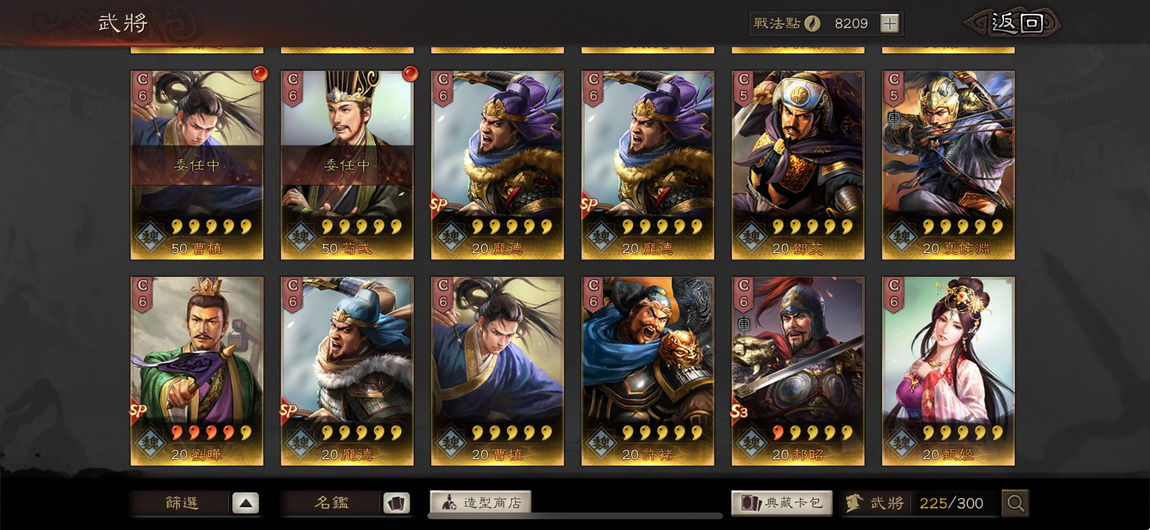Screen dimensions: 1150x530
Task: Click the red notification dot on 荀彧
Action: coord(411,73)
